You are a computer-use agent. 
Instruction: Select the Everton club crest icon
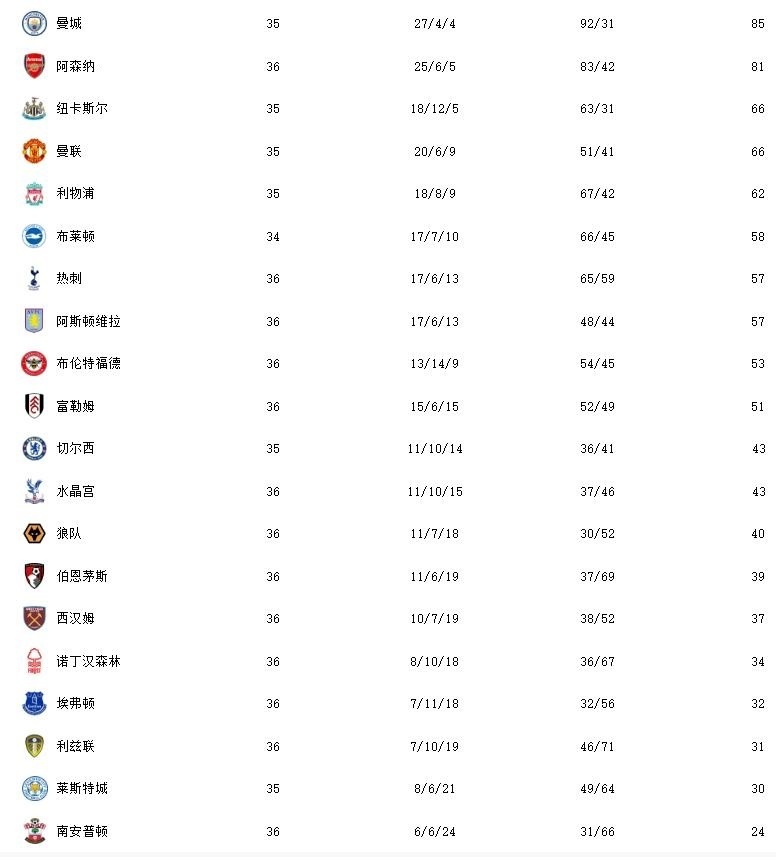click(34, 703)
